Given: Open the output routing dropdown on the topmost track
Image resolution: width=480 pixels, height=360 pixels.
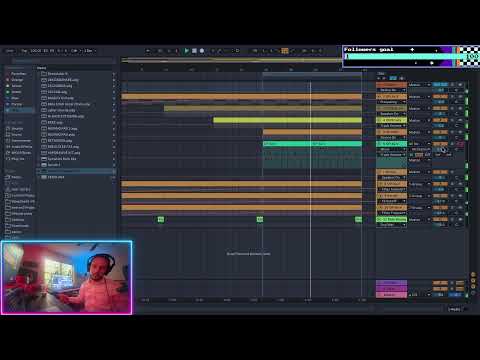Looking at the screenshot, I should click(x=419, y=85).
